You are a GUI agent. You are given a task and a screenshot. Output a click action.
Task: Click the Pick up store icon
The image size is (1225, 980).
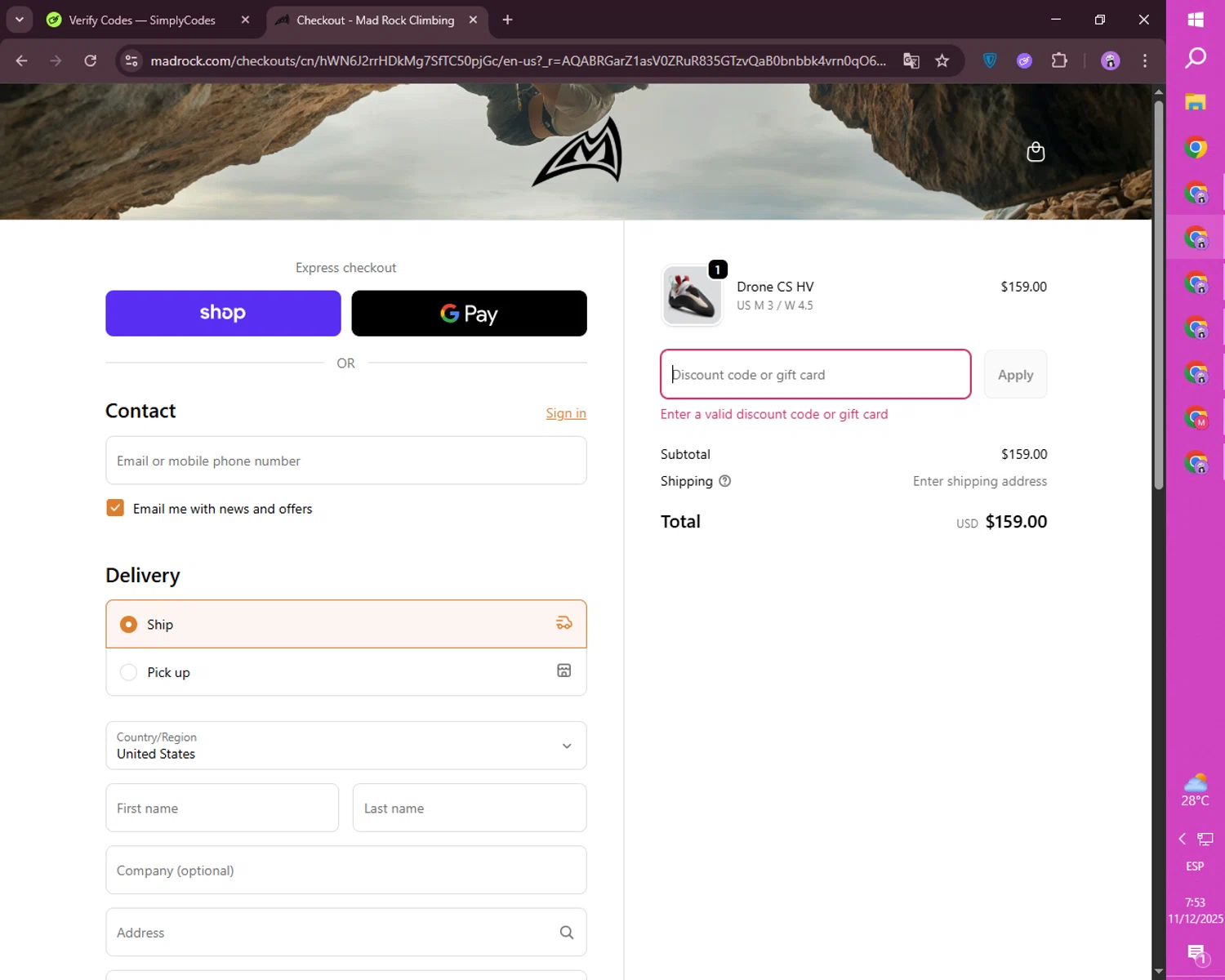click(563, 670)
